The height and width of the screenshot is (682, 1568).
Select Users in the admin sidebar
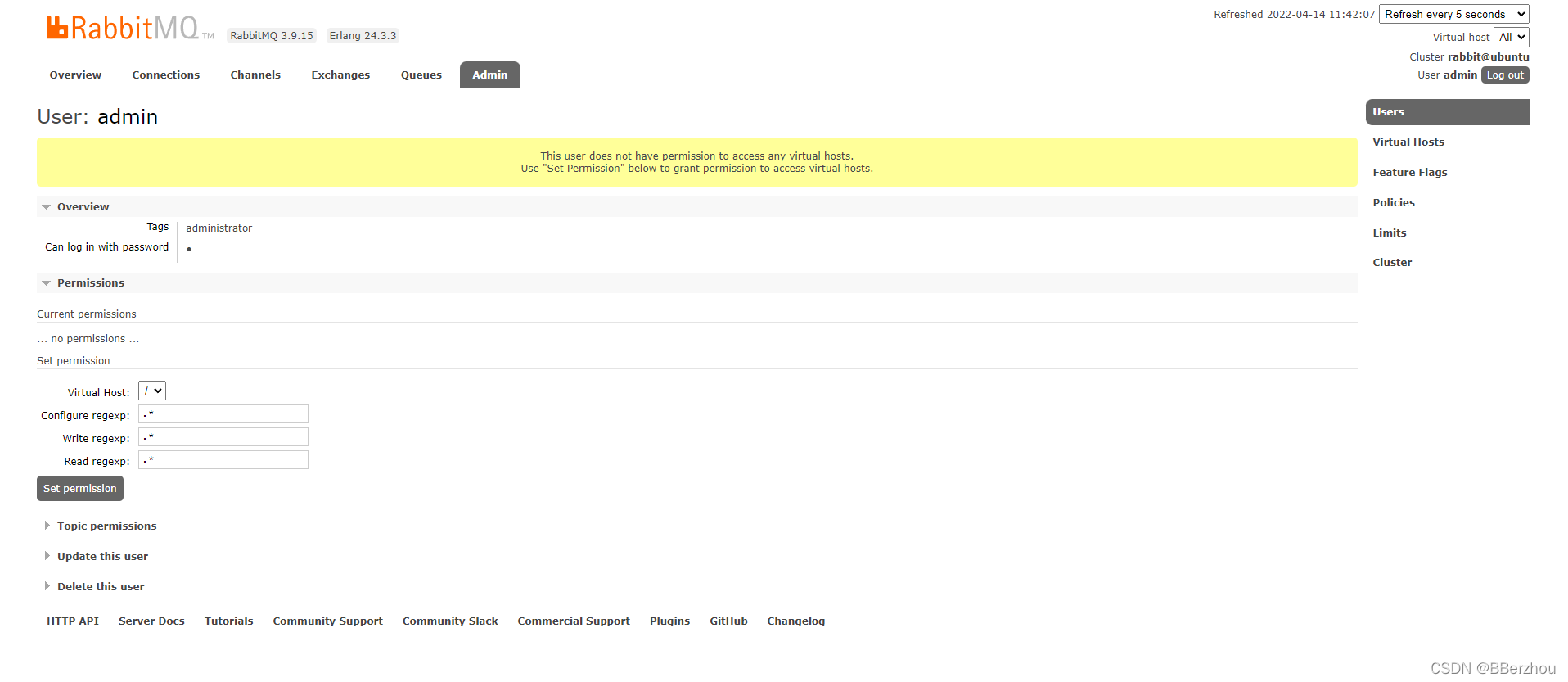click(1447, 112)
